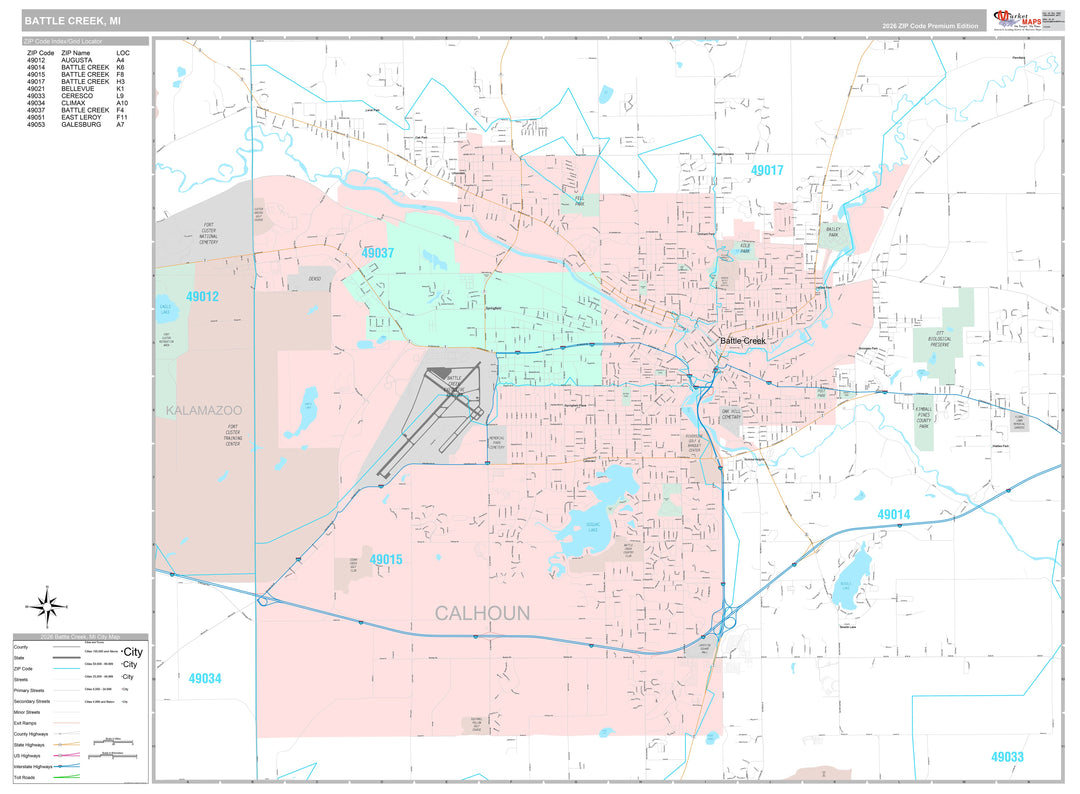Screen dimensions: 1080x794
Task: Click the green Toll Roads line swatch
Action: 67,777
